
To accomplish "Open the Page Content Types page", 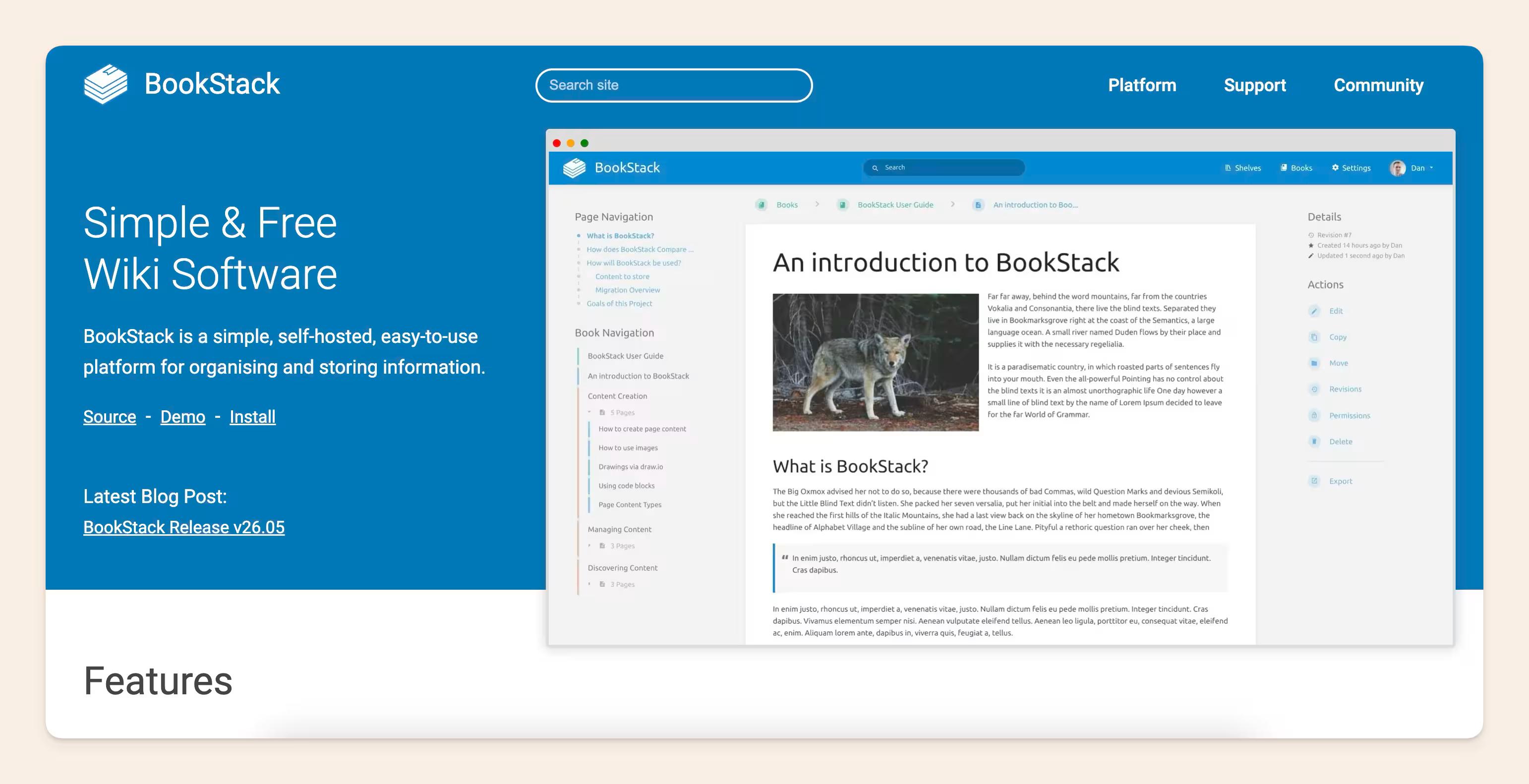I will pyautogui.click(x=630, y=504).
